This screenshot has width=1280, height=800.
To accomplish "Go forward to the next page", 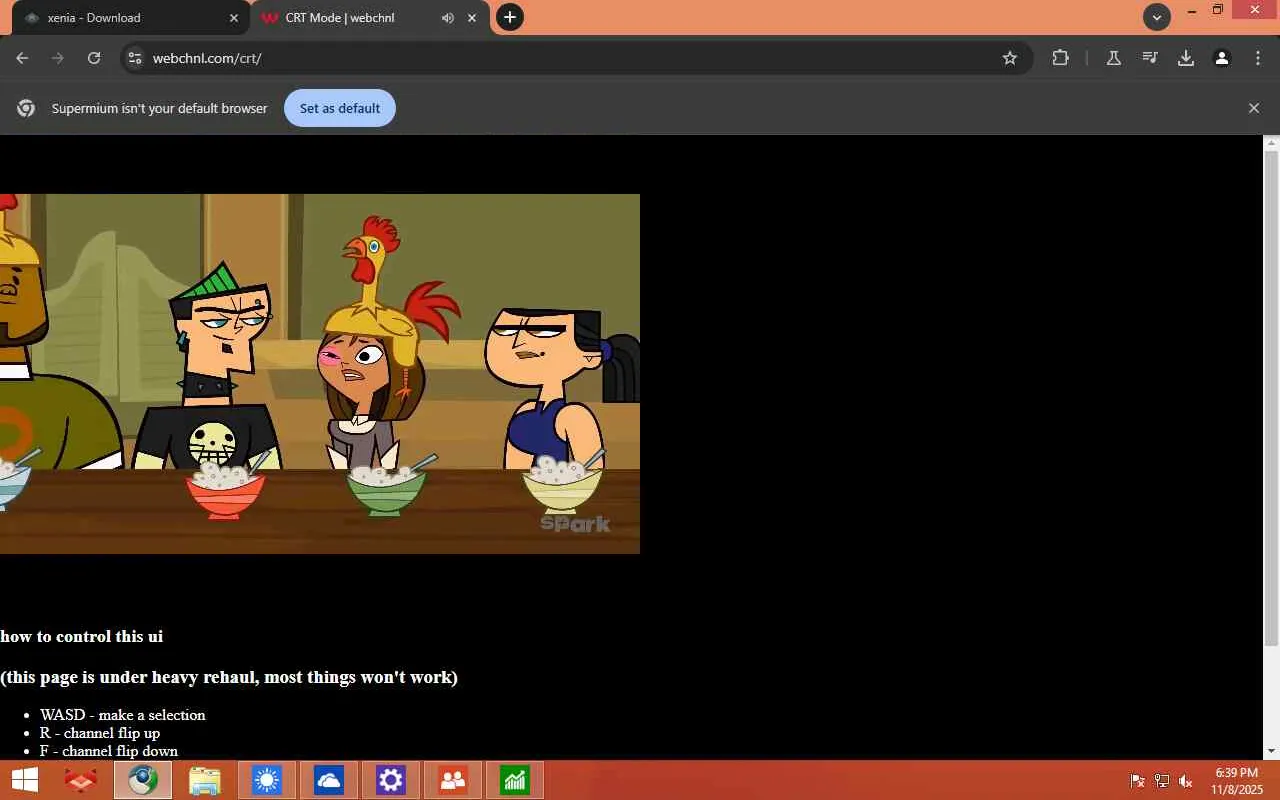I will tap(58, 58).
